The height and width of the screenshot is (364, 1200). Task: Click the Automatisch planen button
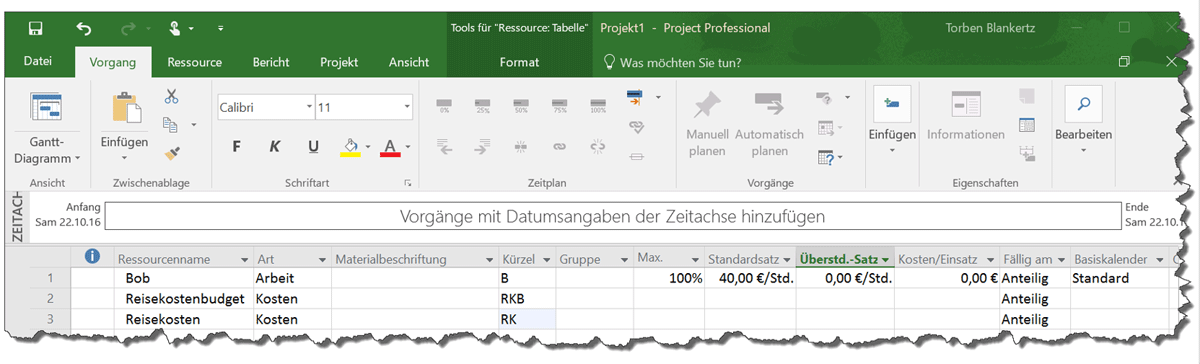(769, 125)
